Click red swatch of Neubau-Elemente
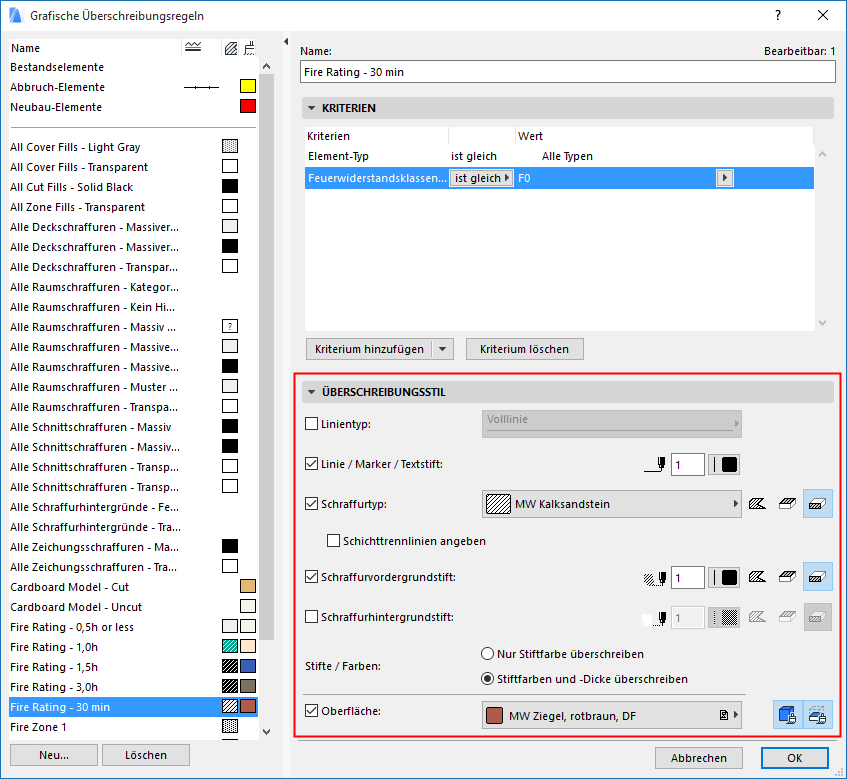Image resolution: width=847 pixels, height=779 pixels. [x=248, y=106]
